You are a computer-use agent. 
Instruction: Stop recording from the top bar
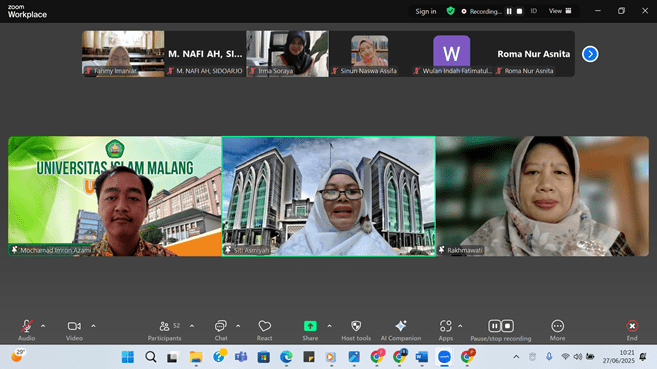point(519,11)
